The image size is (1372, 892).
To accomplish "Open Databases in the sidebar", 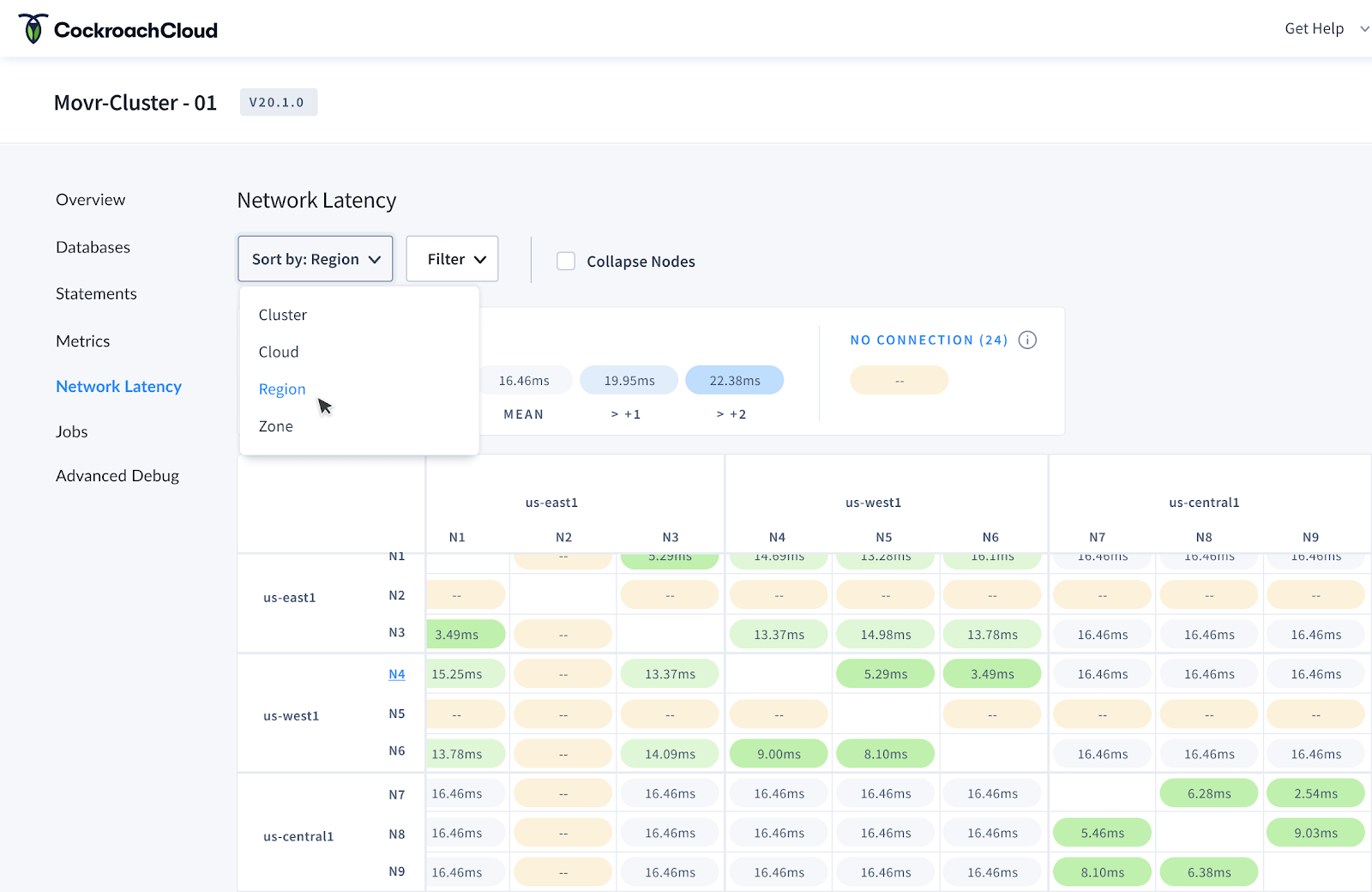I will (93, 247).
